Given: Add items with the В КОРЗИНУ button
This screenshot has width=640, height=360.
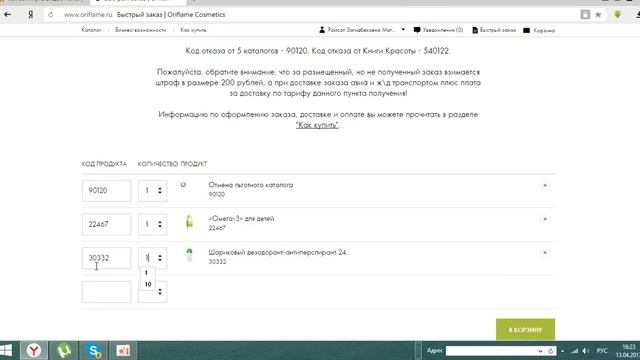Looking at the screenshot, I should point(525,329).
